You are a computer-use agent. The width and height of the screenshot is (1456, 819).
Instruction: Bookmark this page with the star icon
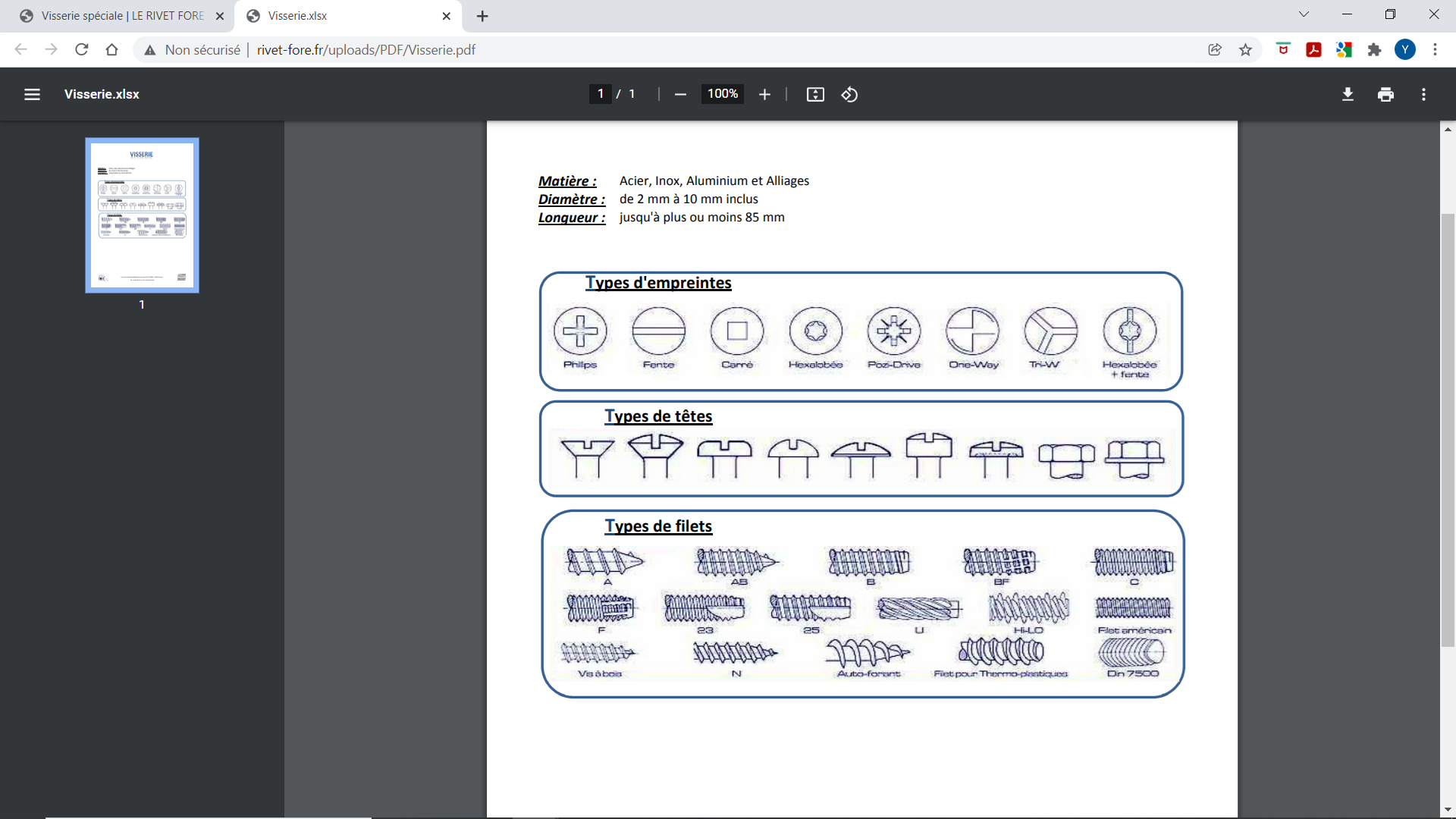pyautogui.click(x=1245, y=50)
